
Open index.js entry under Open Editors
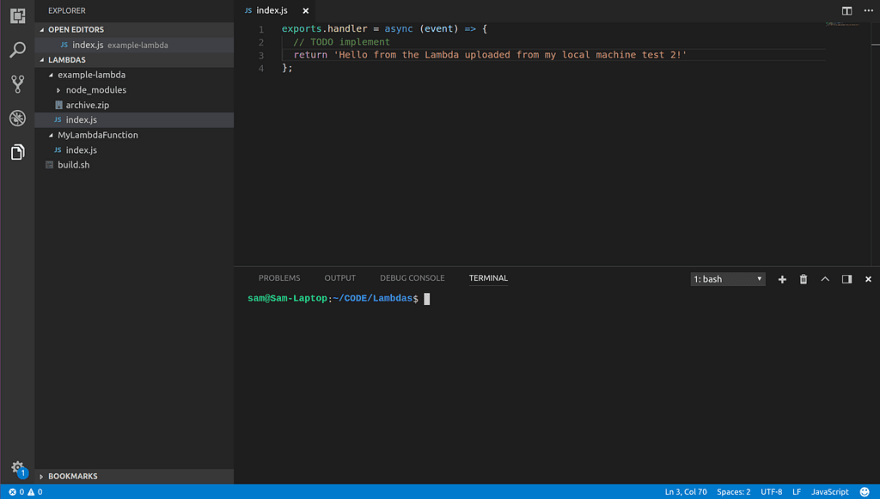134,45
